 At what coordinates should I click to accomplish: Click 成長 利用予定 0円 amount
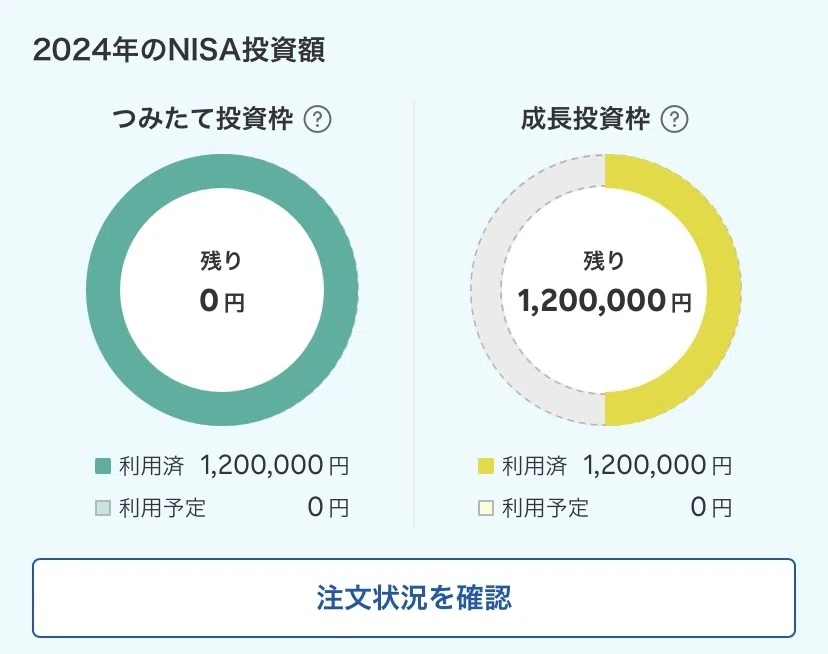point(711,508)
